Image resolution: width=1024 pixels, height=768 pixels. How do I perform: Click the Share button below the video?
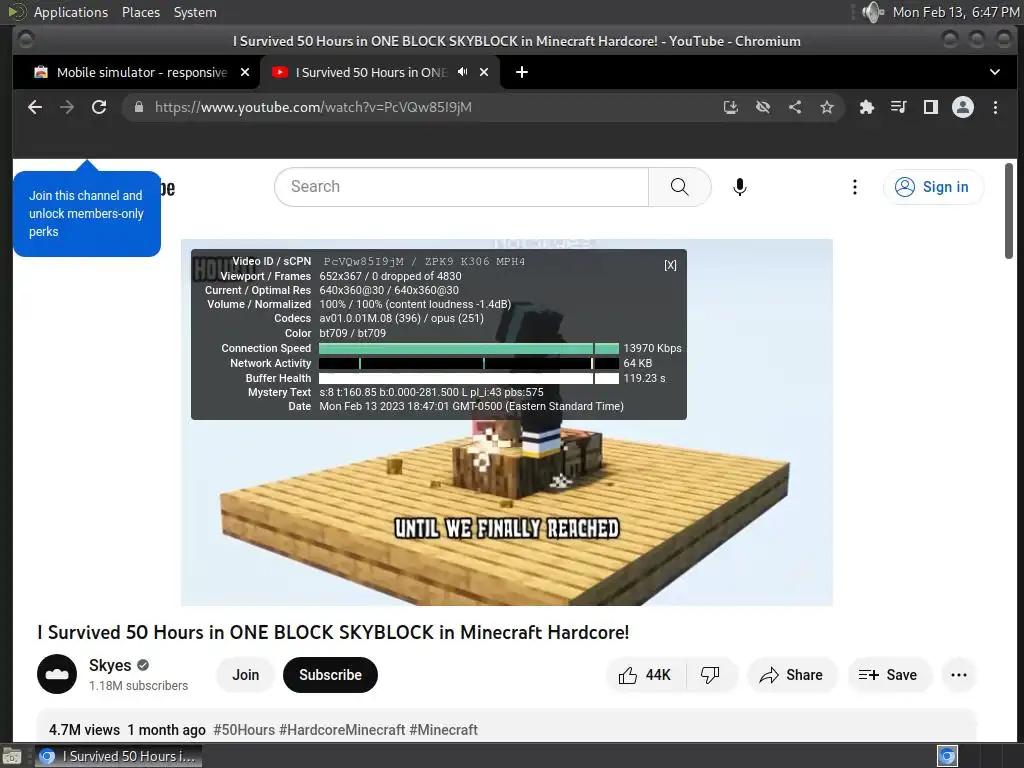(x=792, y=675)
